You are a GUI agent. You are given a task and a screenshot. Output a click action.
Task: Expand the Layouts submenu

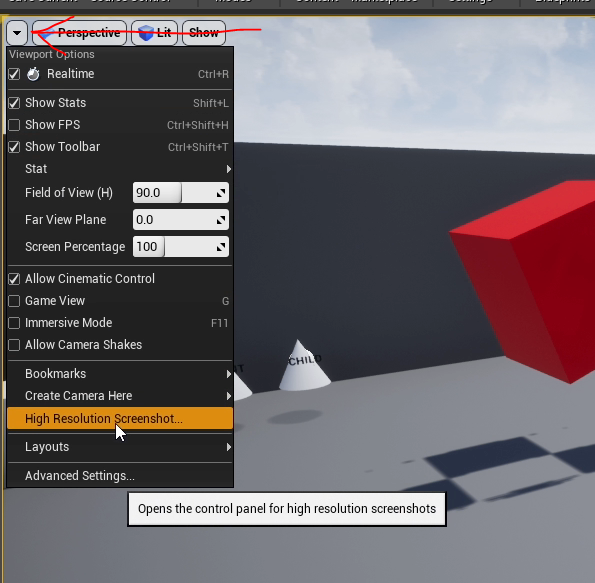click(120, 447)
